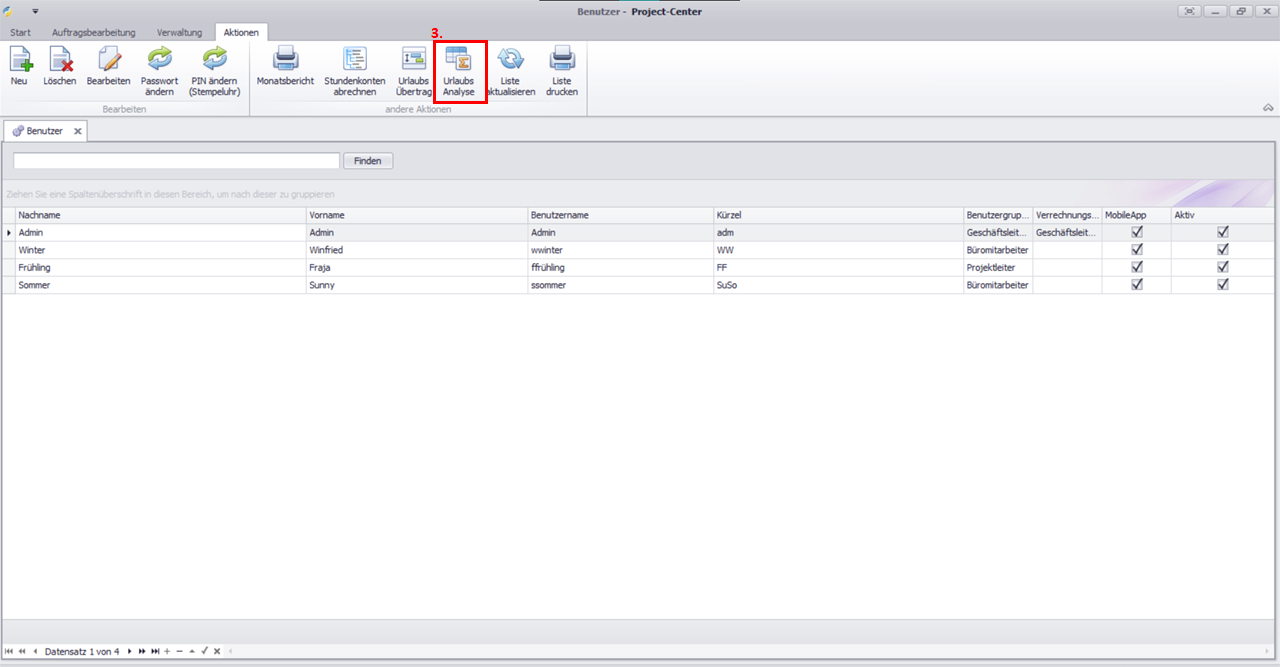Image resolution: width=1280 pixels, height=667 pixels.
Task: Click the search text field
Action: click(x=176, y=161)
